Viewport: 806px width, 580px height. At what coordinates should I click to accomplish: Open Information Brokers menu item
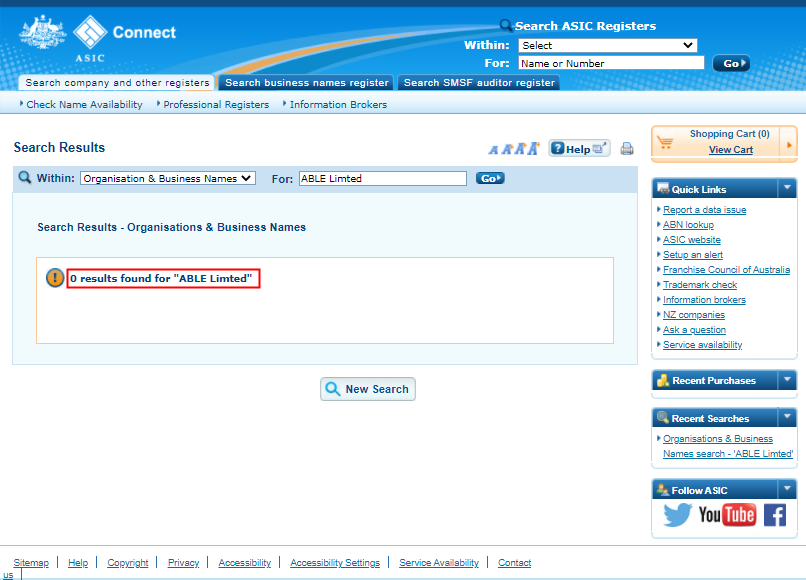pyautogui.click(x=338, y=104)
